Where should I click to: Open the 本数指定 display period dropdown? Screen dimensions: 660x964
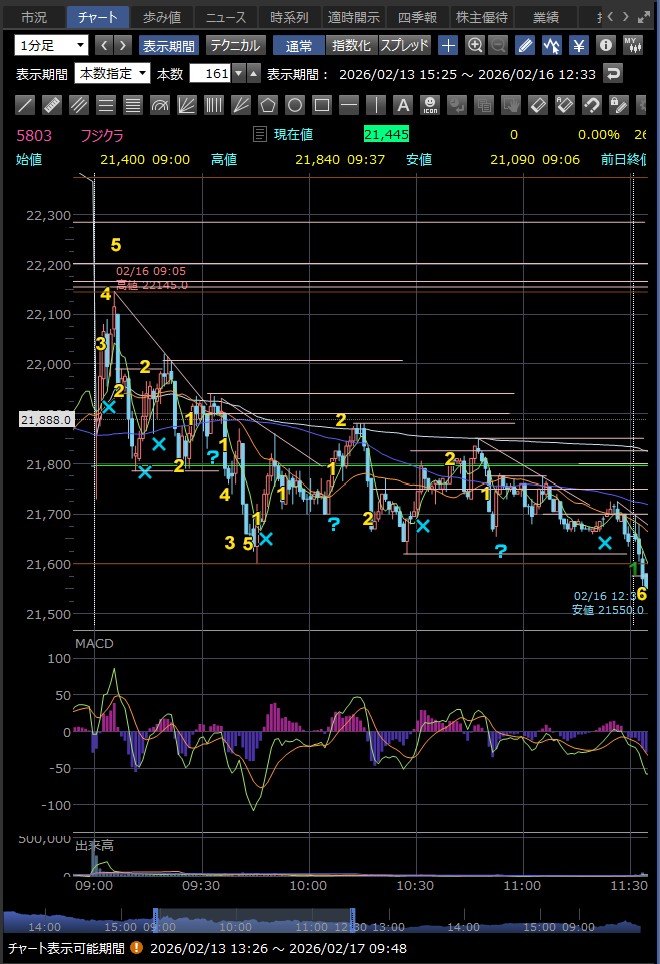coord(113,73)
